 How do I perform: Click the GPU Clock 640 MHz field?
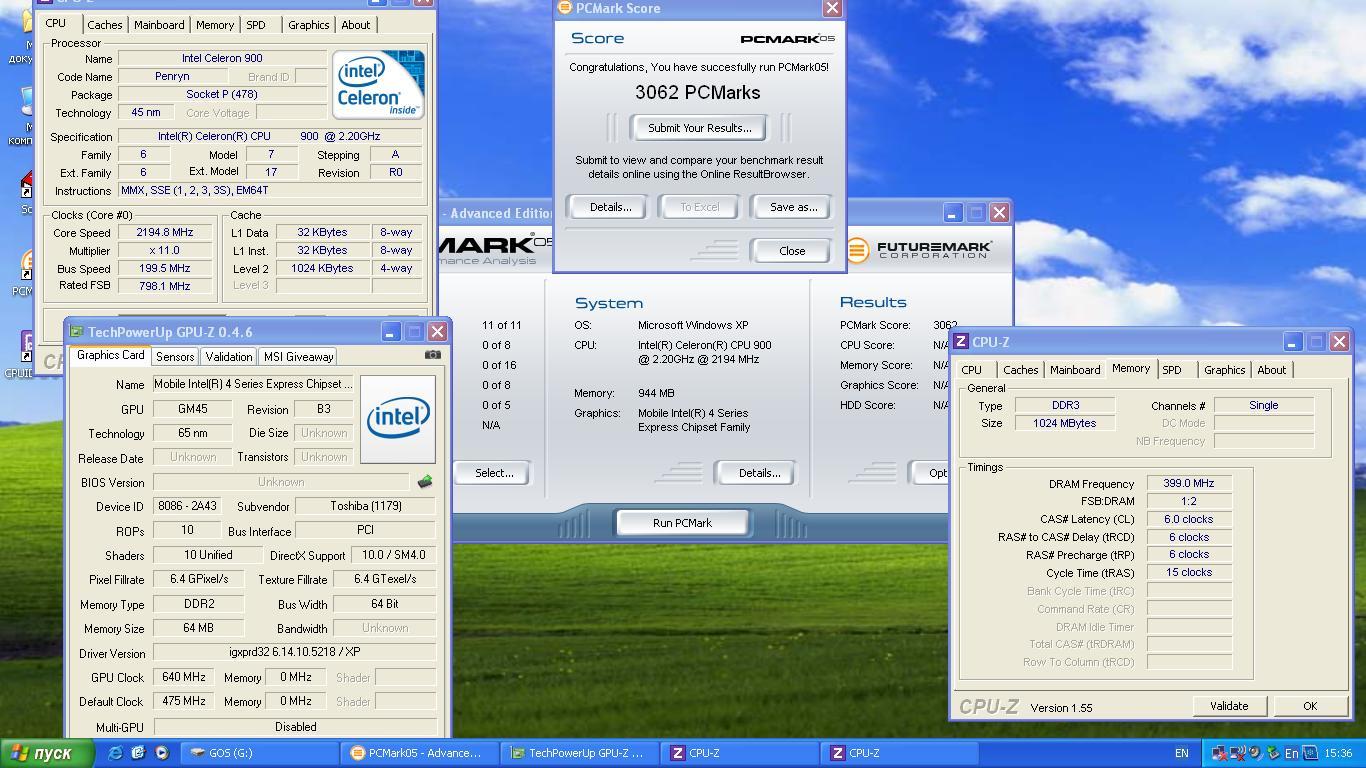coord(184,677)
